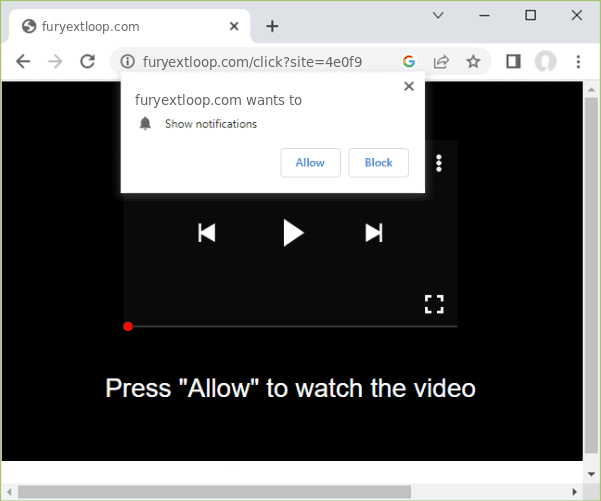
Task: Play the video
Action: pos(292,233)
